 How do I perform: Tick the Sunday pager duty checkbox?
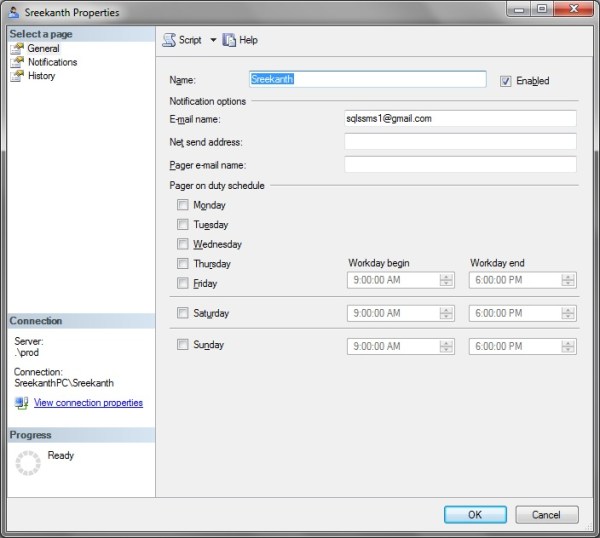pos(183,345)
